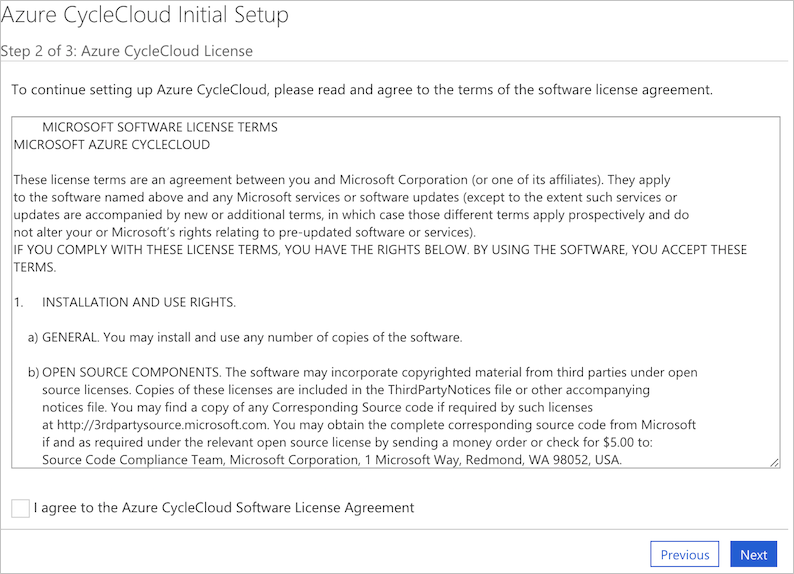
Task: Click the 'ThirdPartyNotices file' line in license
Action: click(x=345, y=389)
